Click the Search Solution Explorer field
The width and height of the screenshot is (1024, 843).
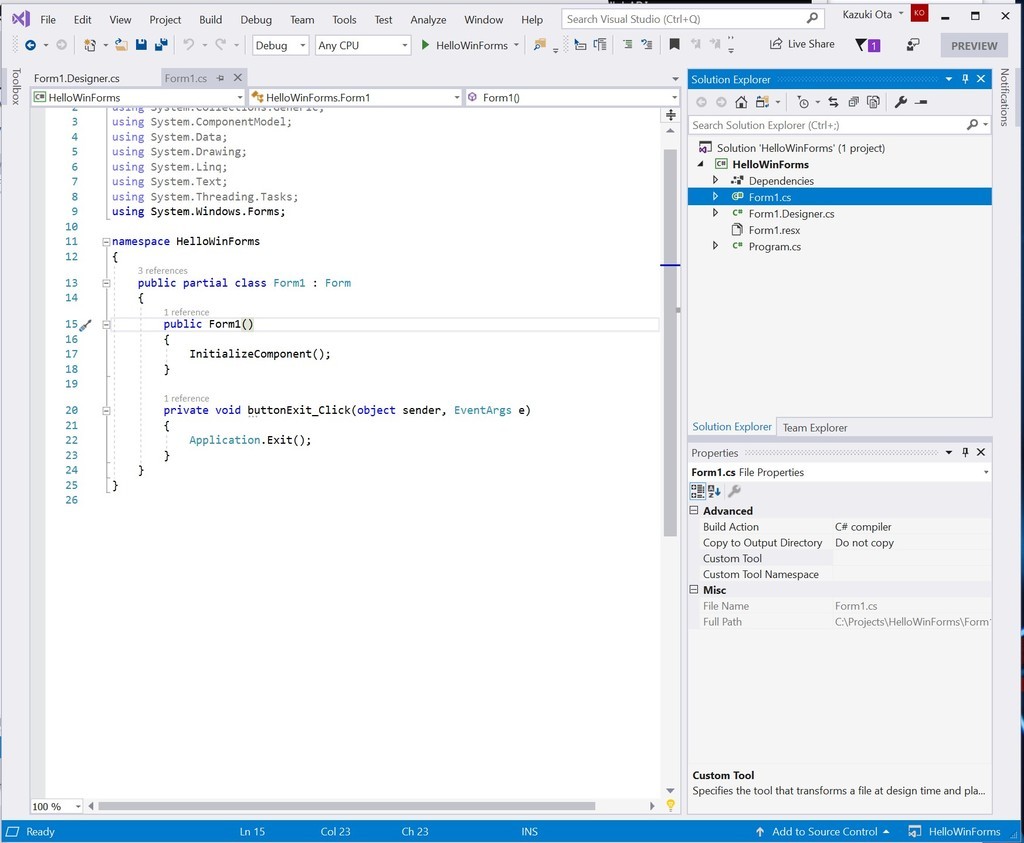pos(840,125)
